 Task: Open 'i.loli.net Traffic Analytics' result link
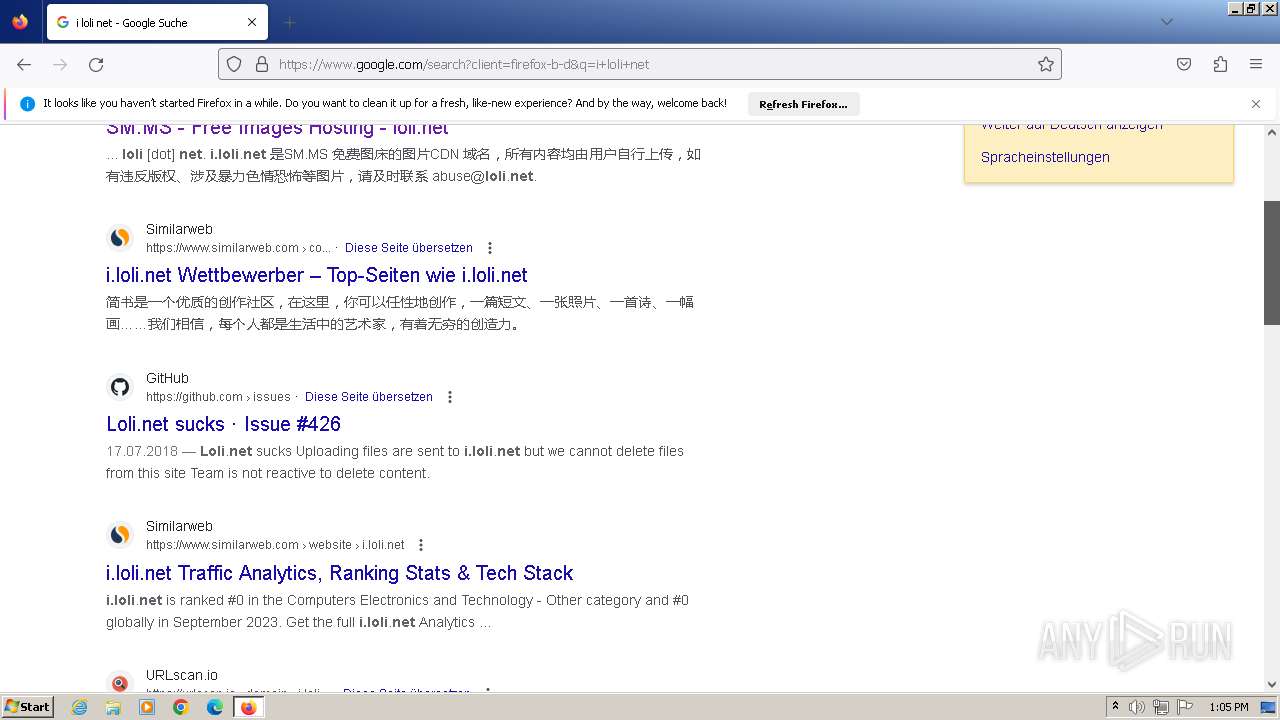[x=340, y=573]
